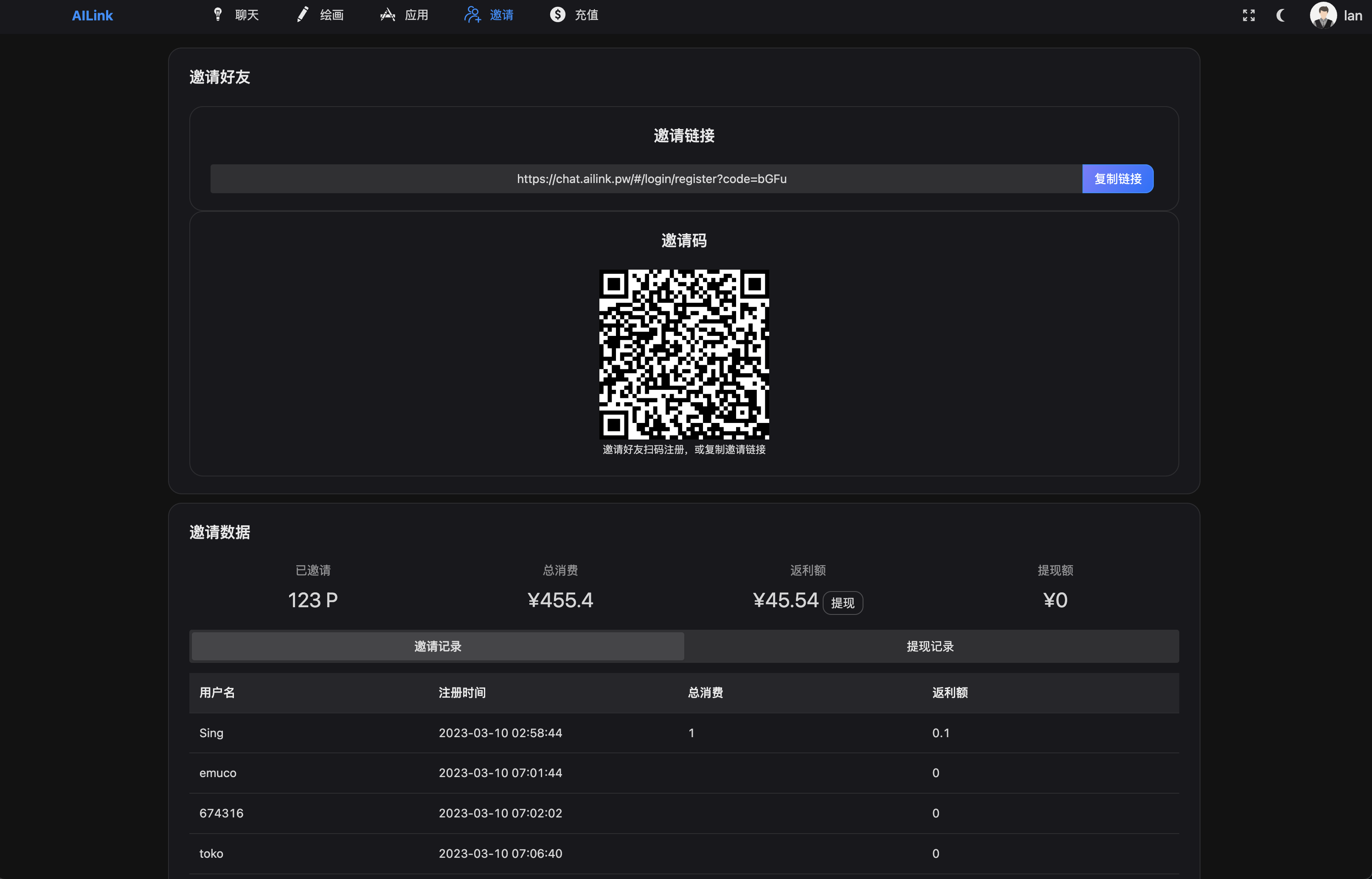Click the Ian username label
This screenshot has width=1372, height=879.
coord(1352,15)
